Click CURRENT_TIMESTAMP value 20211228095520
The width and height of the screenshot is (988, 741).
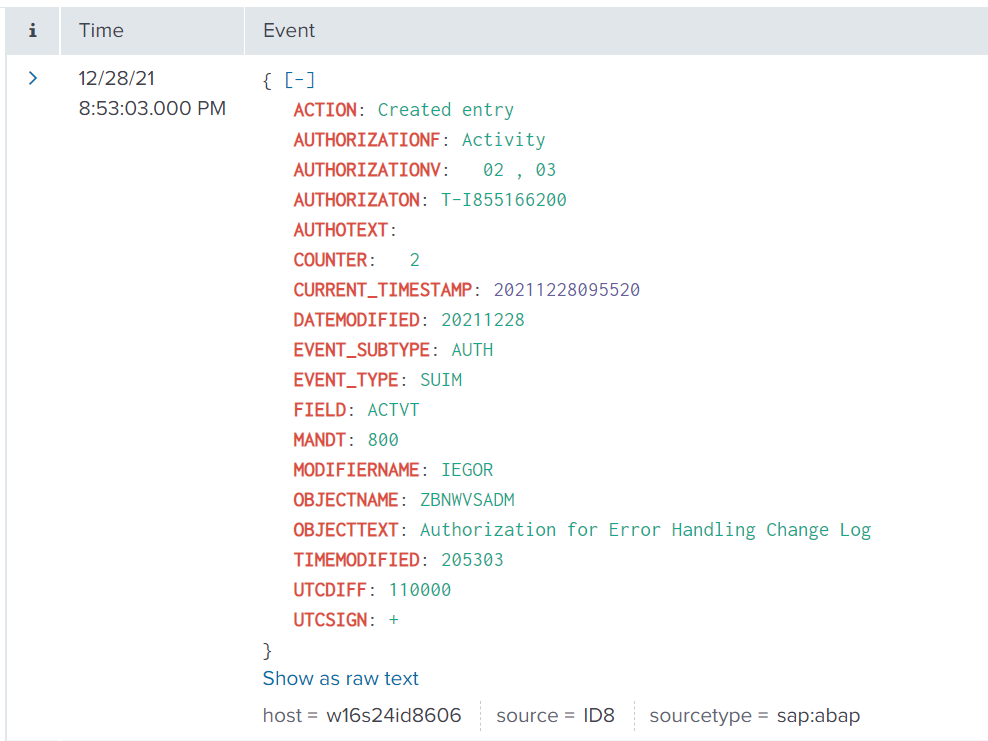click(x=566, y=290)
